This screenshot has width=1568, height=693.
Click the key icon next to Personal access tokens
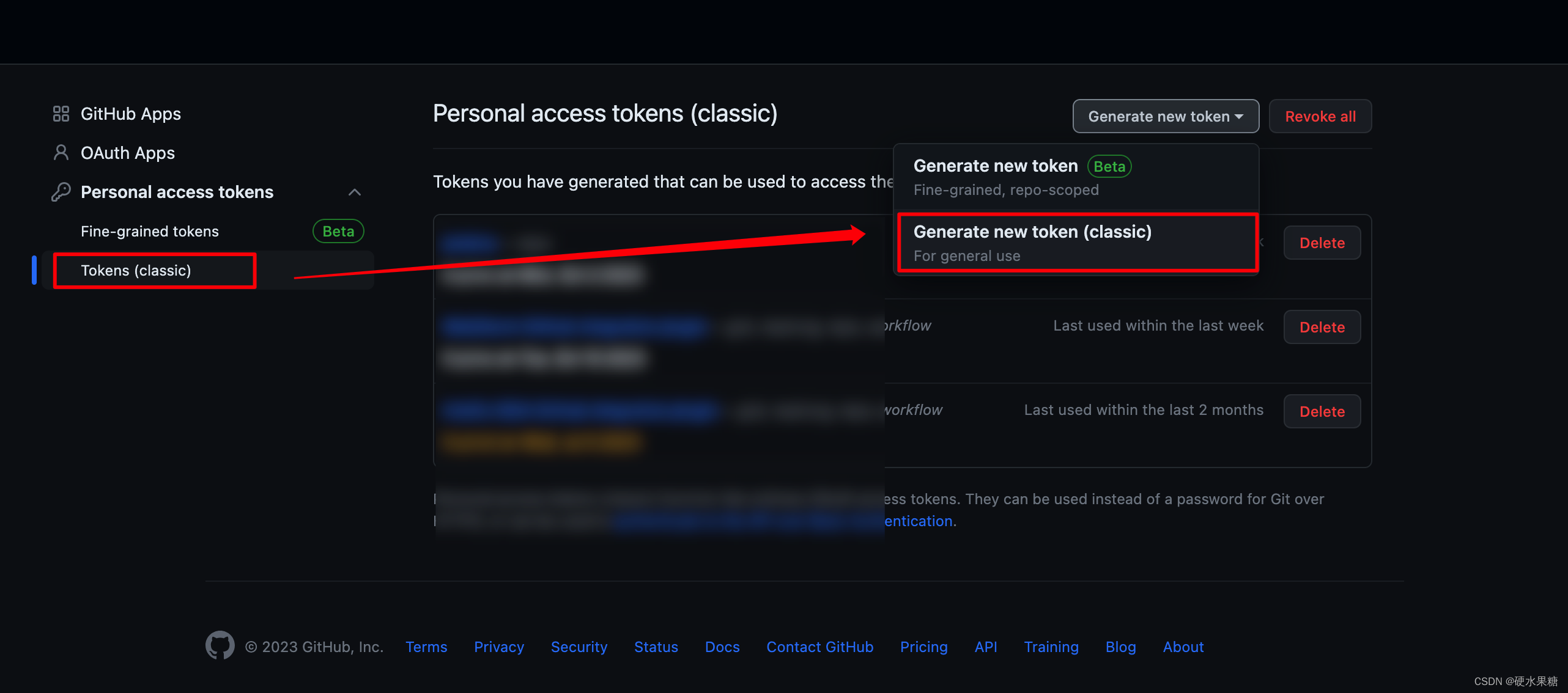(x=57, y=191)
